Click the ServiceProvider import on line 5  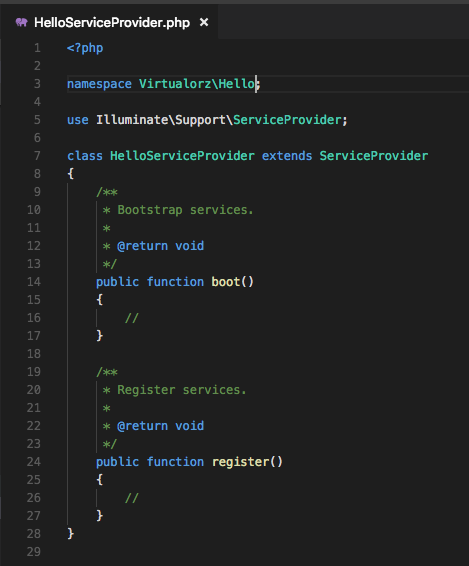point(287,120)
